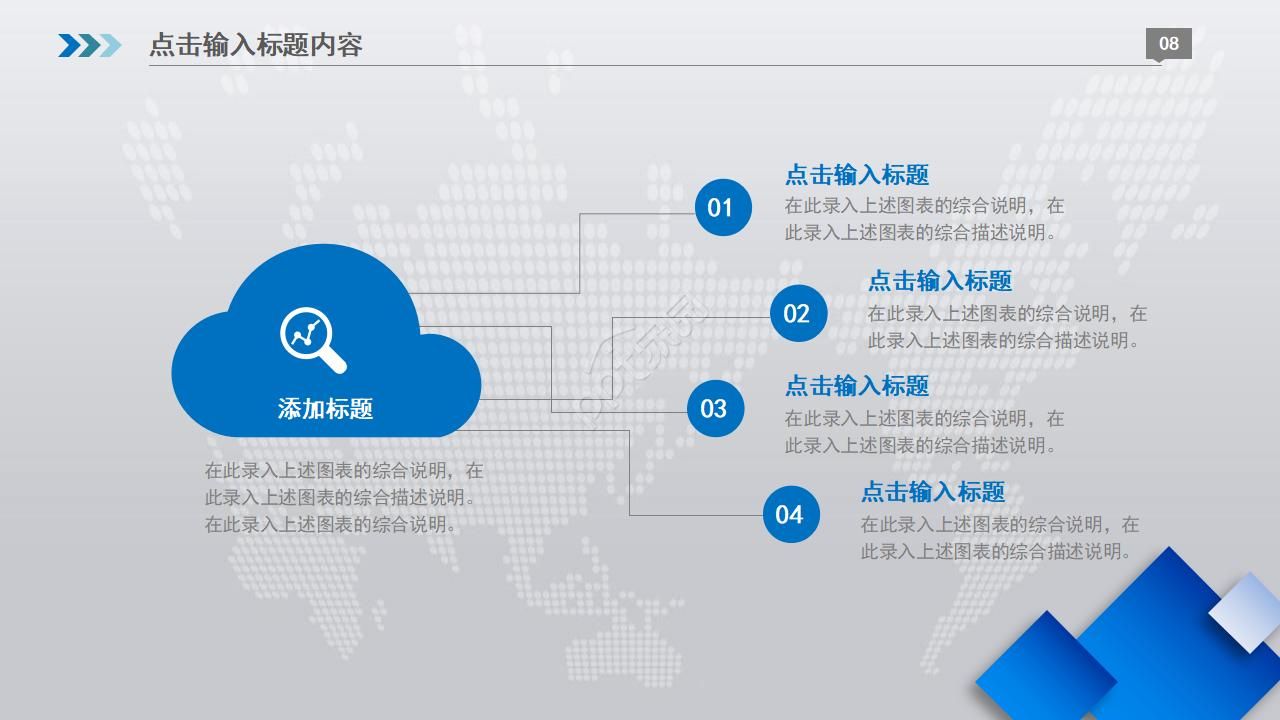Click the three-line description paragraph below the cloud
Viewport: 1280px width, 720px height.
coord(343,497)
